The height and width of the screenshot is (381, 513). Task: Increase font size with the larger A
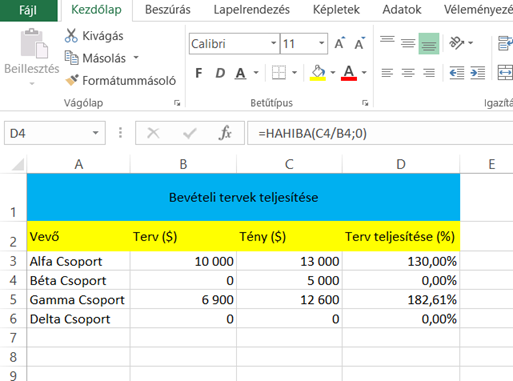point(340,43)
